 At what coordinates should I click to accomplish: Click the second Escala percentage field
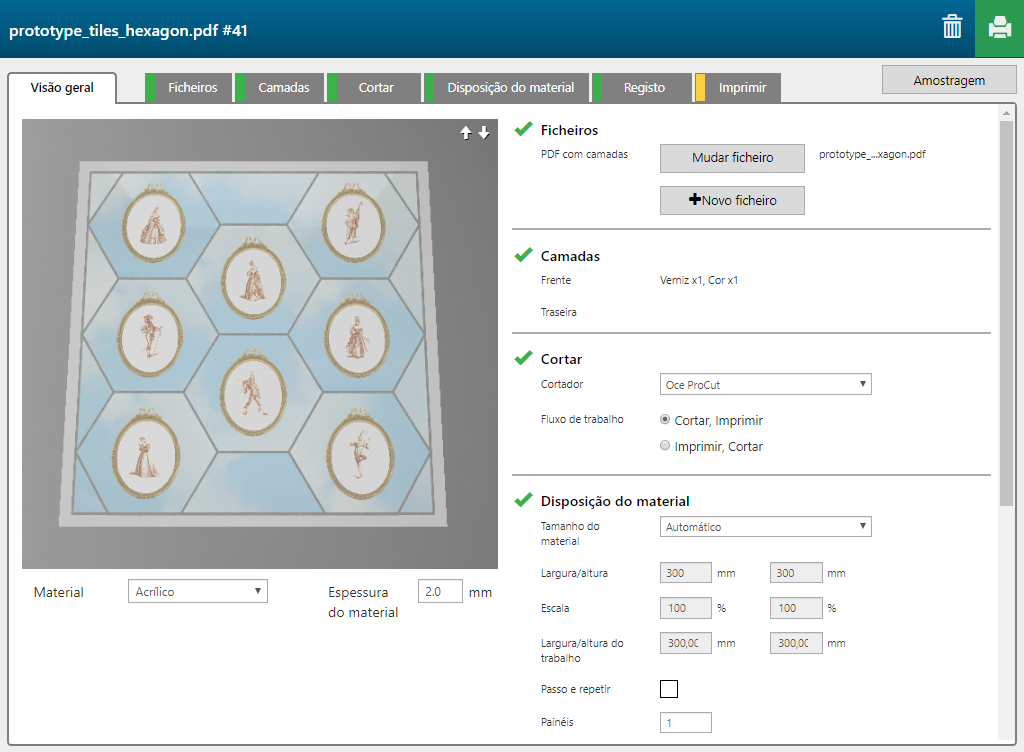796,608
